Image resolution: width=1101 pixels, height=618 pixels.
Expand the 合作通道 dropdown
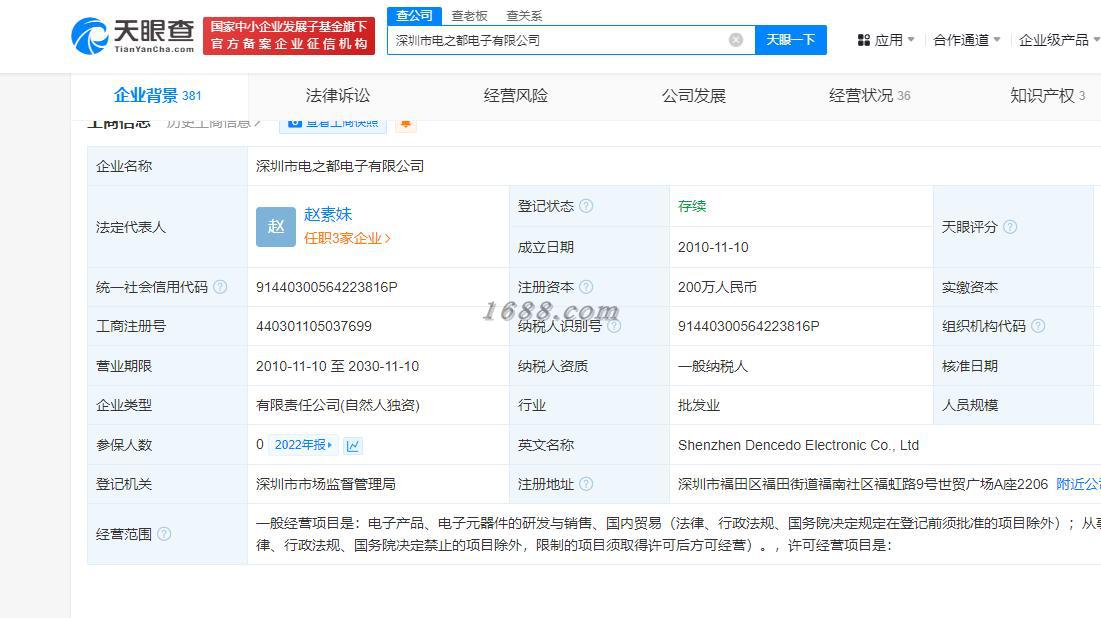coord(996,39)
